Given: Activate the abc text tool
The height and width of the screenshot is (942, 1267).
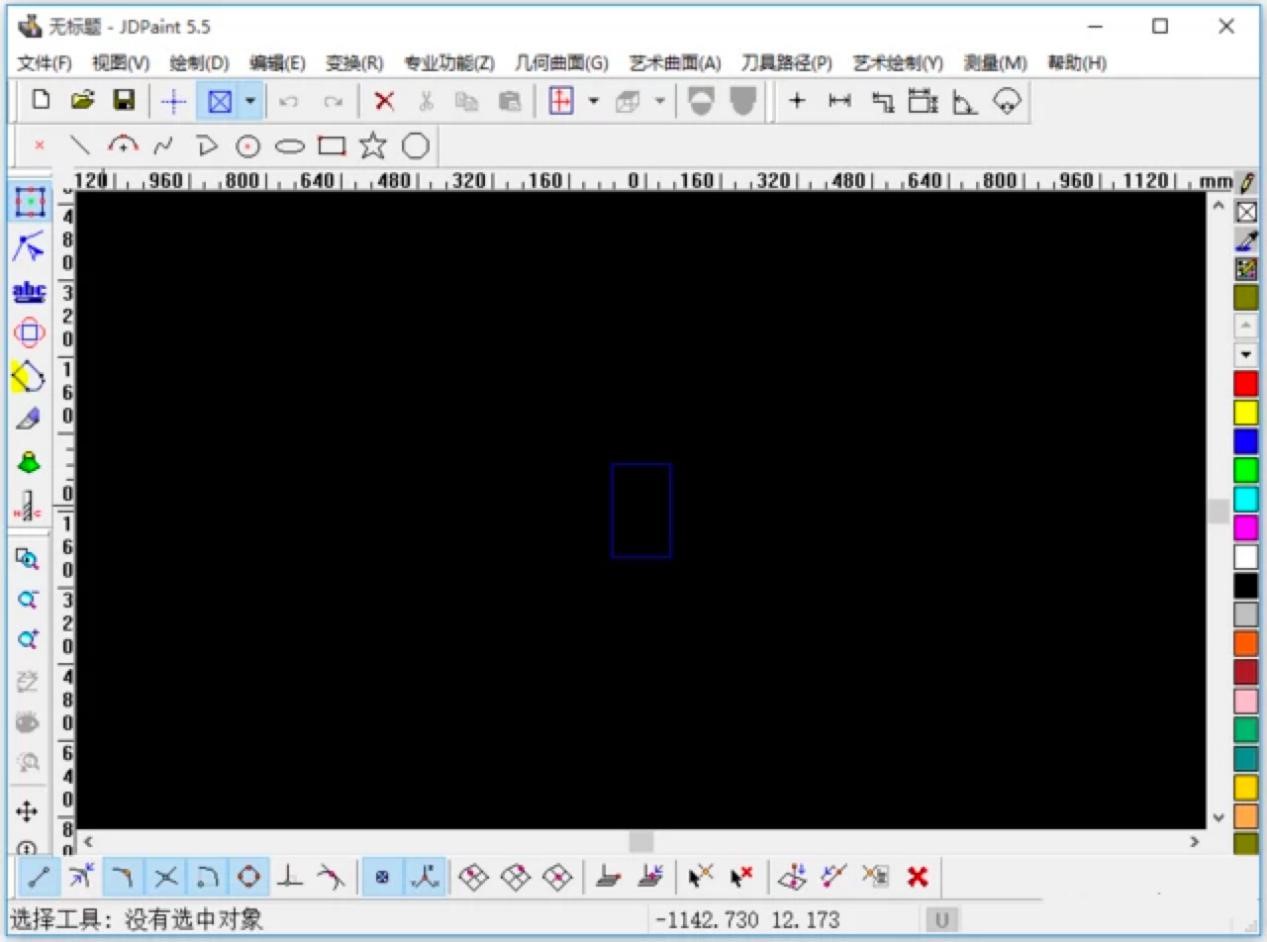Looking at the screenshot, I should click(28, 291).
